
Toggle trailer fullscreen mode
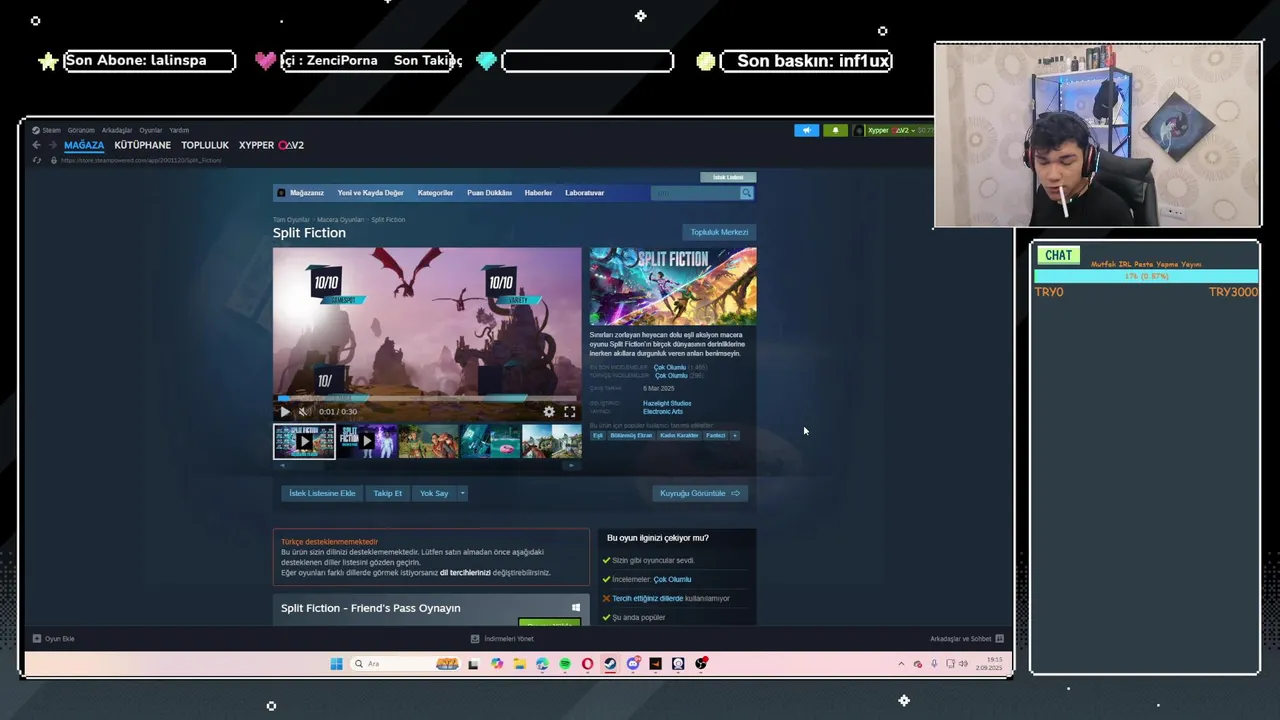569,411
